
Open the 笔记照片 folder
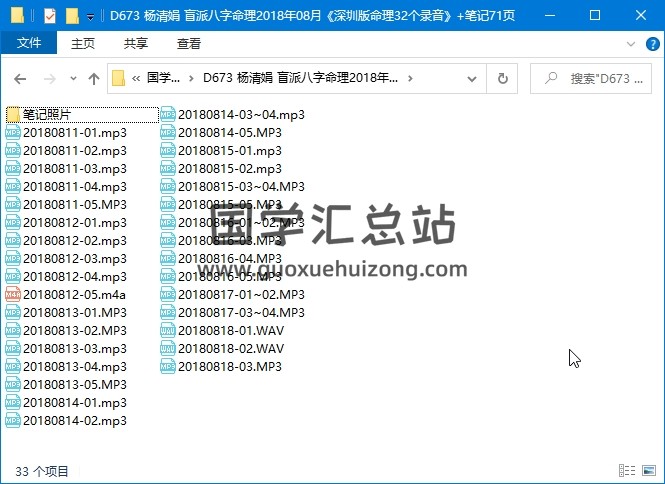[x=60, y=115]
